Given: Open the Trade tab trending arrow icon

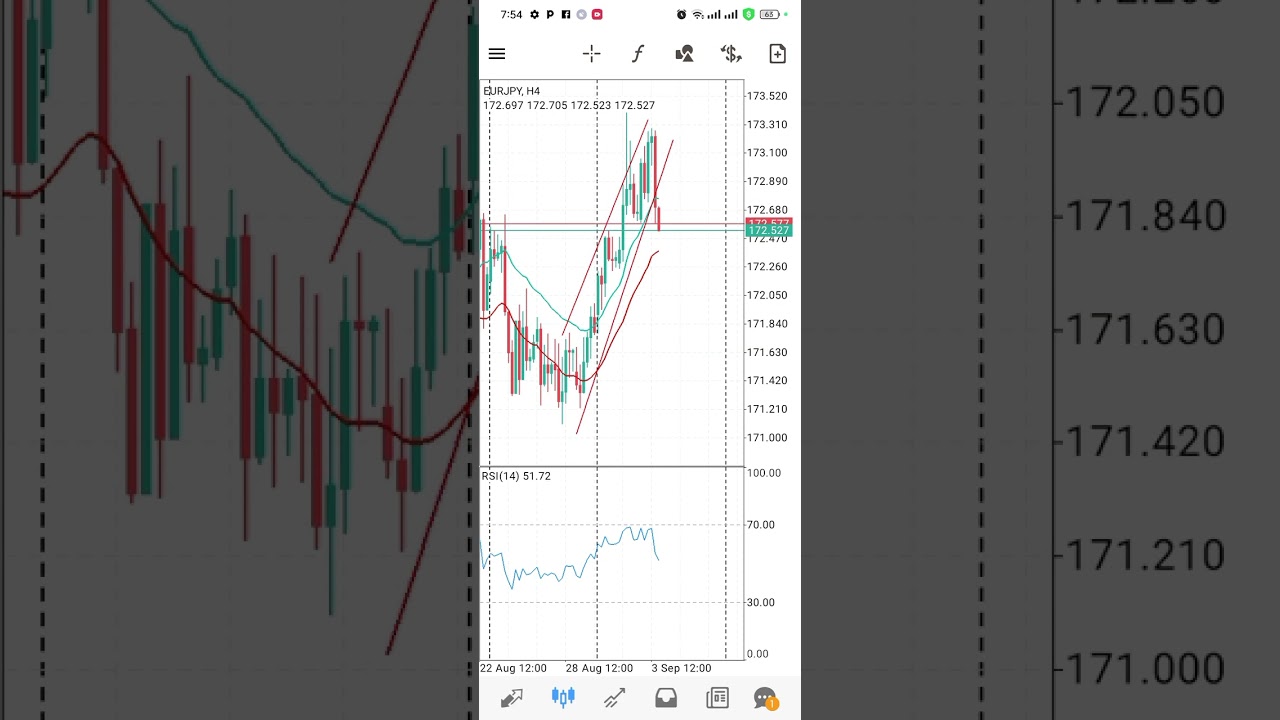Looking at the screenshot, I should [614, 698].
